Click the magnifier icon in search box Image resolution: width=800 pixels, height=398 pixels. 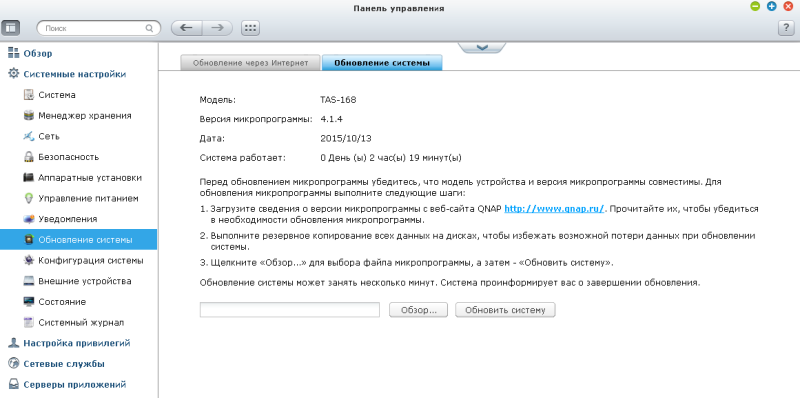[x=149, y=29]
